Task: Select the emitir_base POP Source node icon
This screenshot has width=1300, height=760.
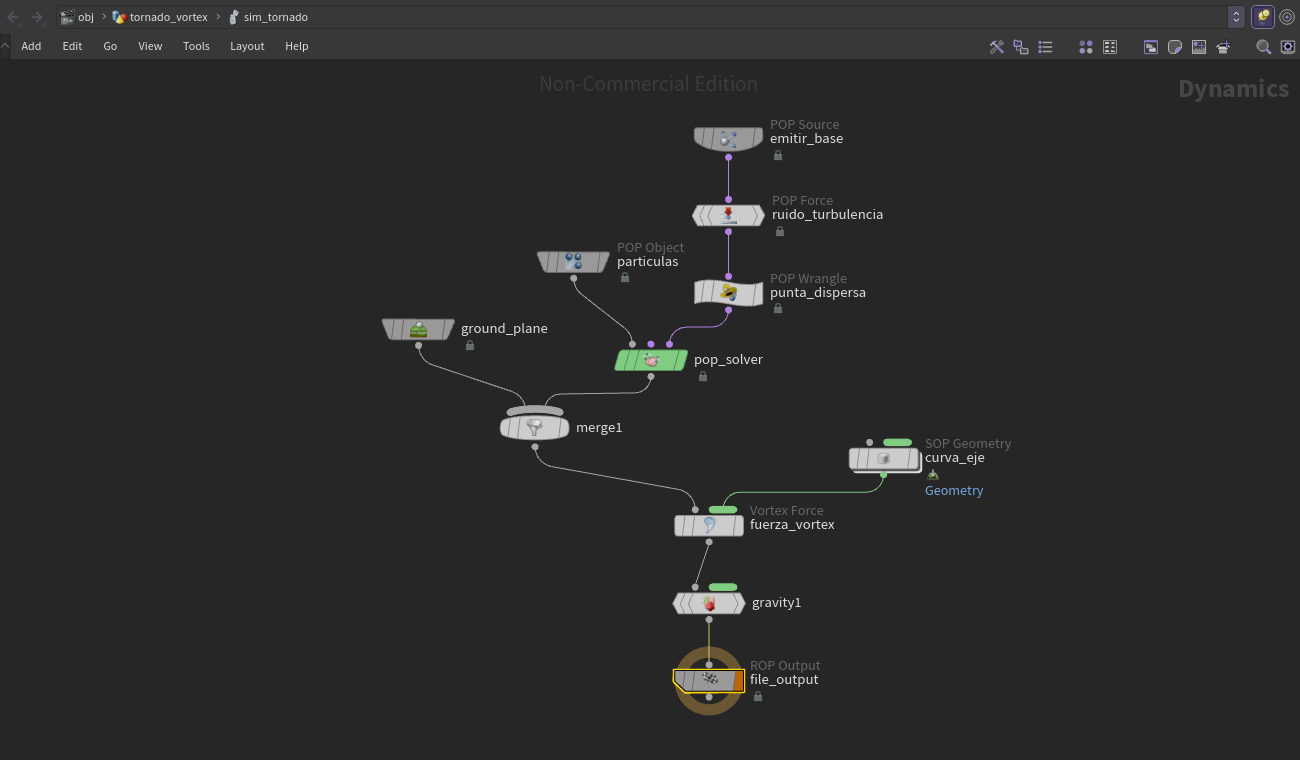Action: [x=728, y=139]
